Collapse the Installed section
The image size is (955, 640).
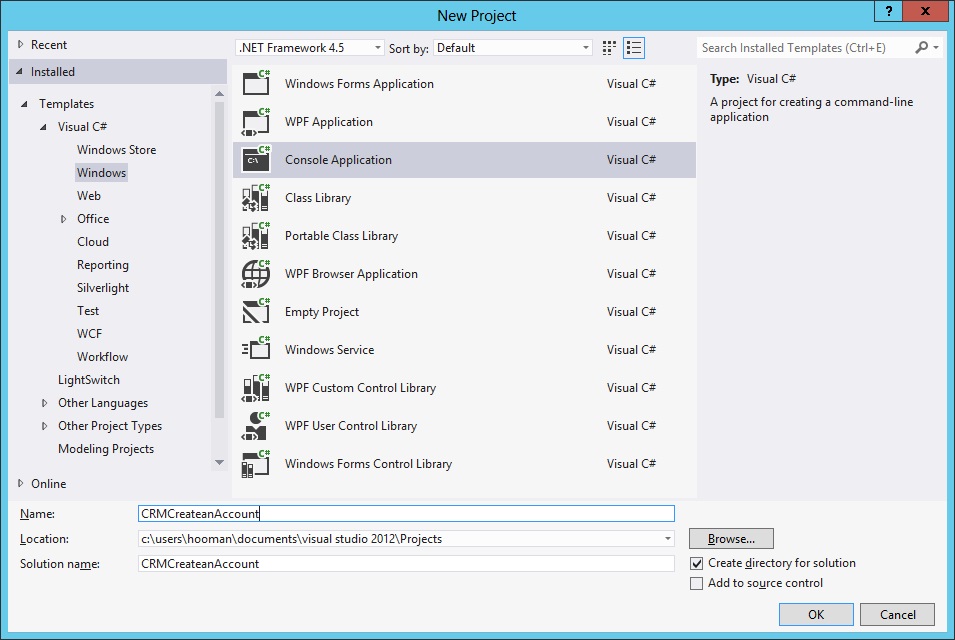19,71
